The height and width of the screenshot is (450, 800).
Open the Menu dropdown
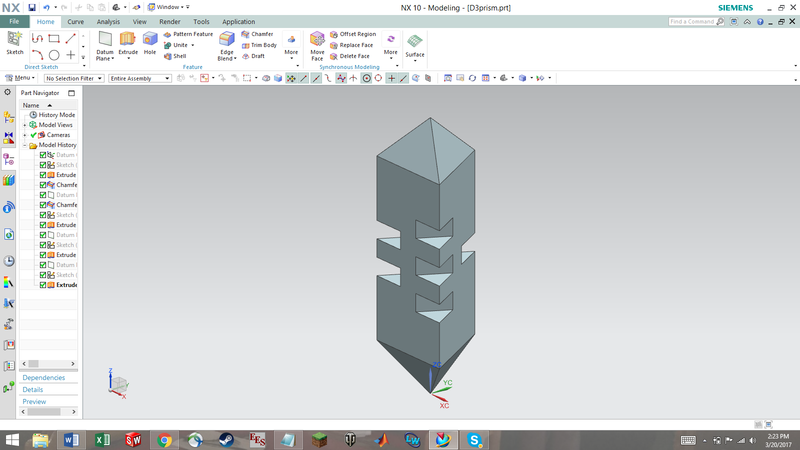tap(20, 78)
